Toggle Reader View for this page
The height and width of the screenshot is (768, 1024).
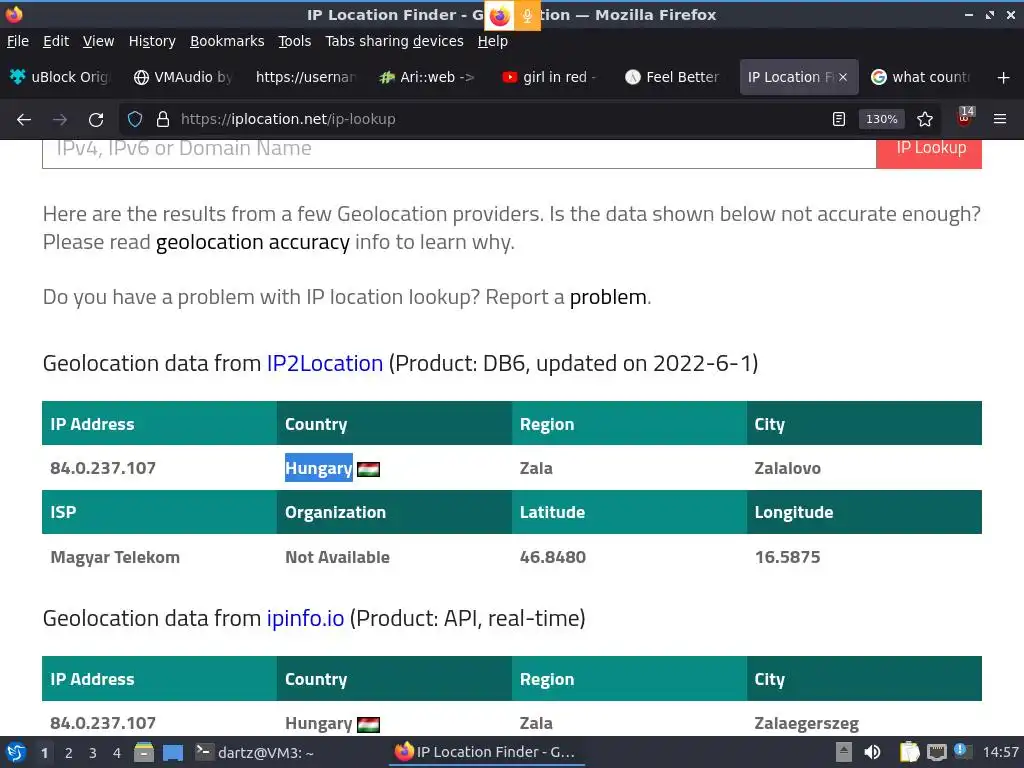tap(839, 119)
